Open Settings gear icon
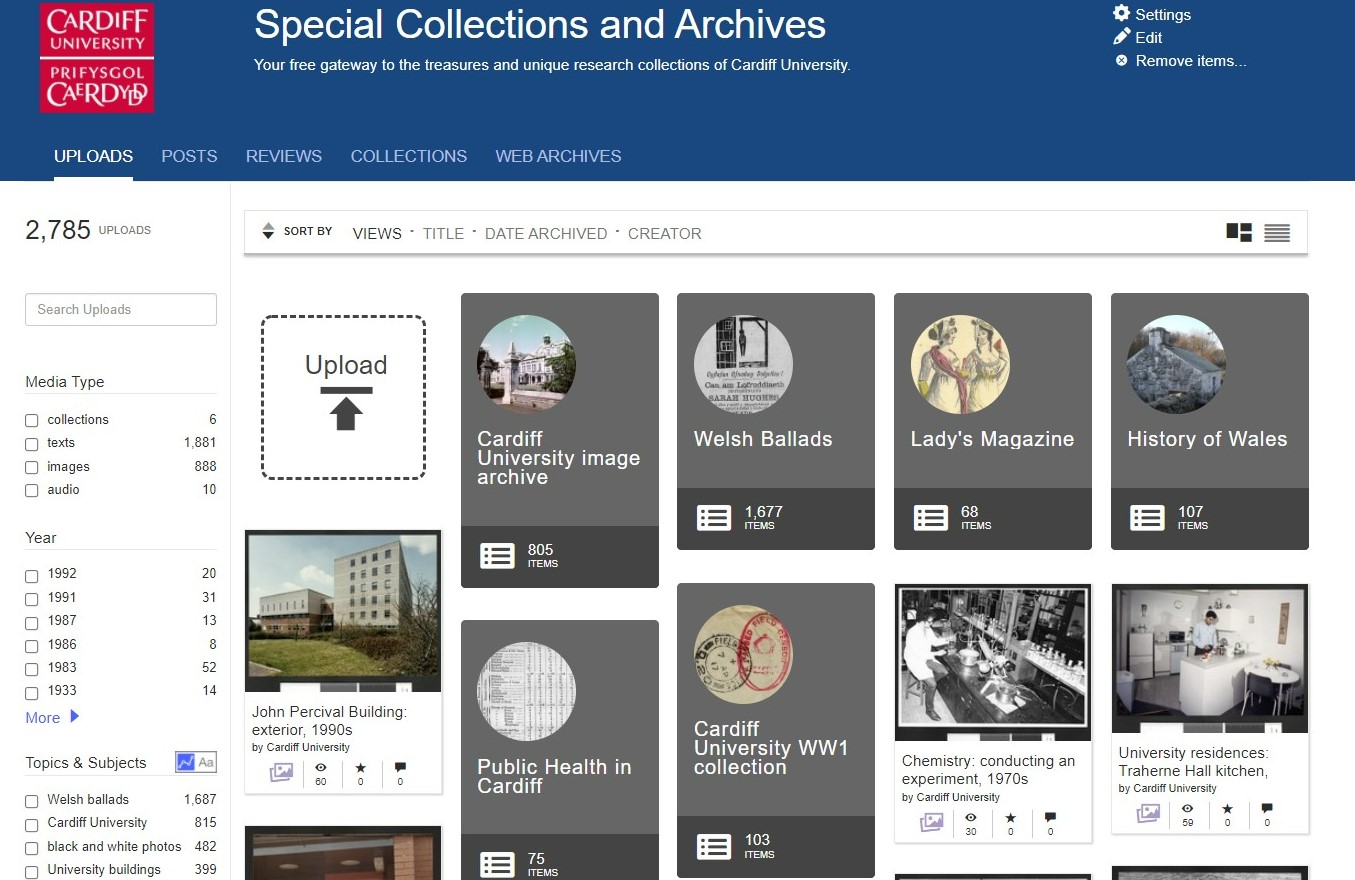The height and width of the screenshot is (880, 1355). [x=1122, y=14]
